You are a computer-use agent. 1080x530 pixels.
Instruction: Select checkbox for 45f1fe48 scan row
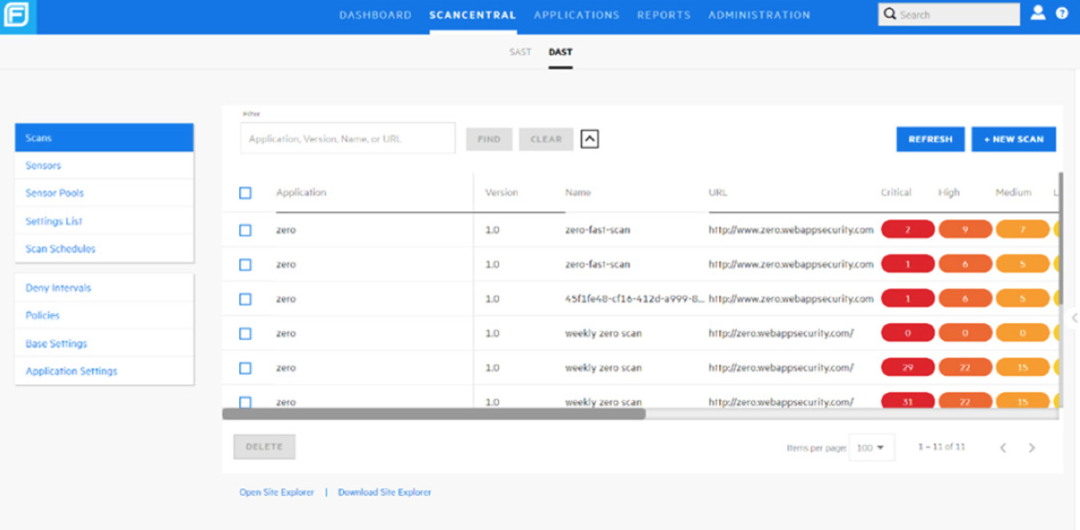[245, 299]
